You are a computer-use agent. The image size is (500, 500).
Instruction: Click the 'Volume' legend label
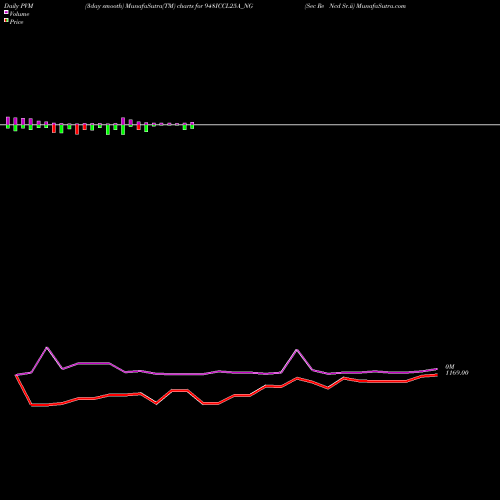tap(19, 14)
